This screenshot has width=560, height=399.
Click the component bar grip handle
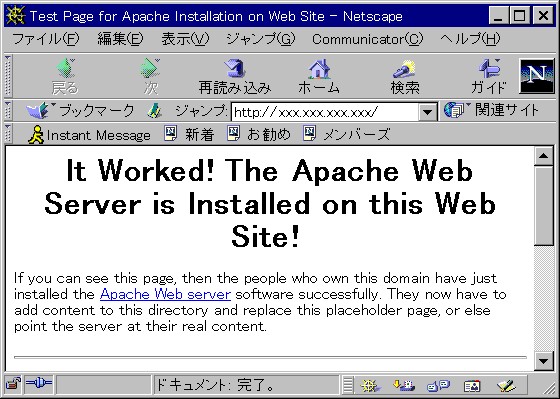[348, 385]
